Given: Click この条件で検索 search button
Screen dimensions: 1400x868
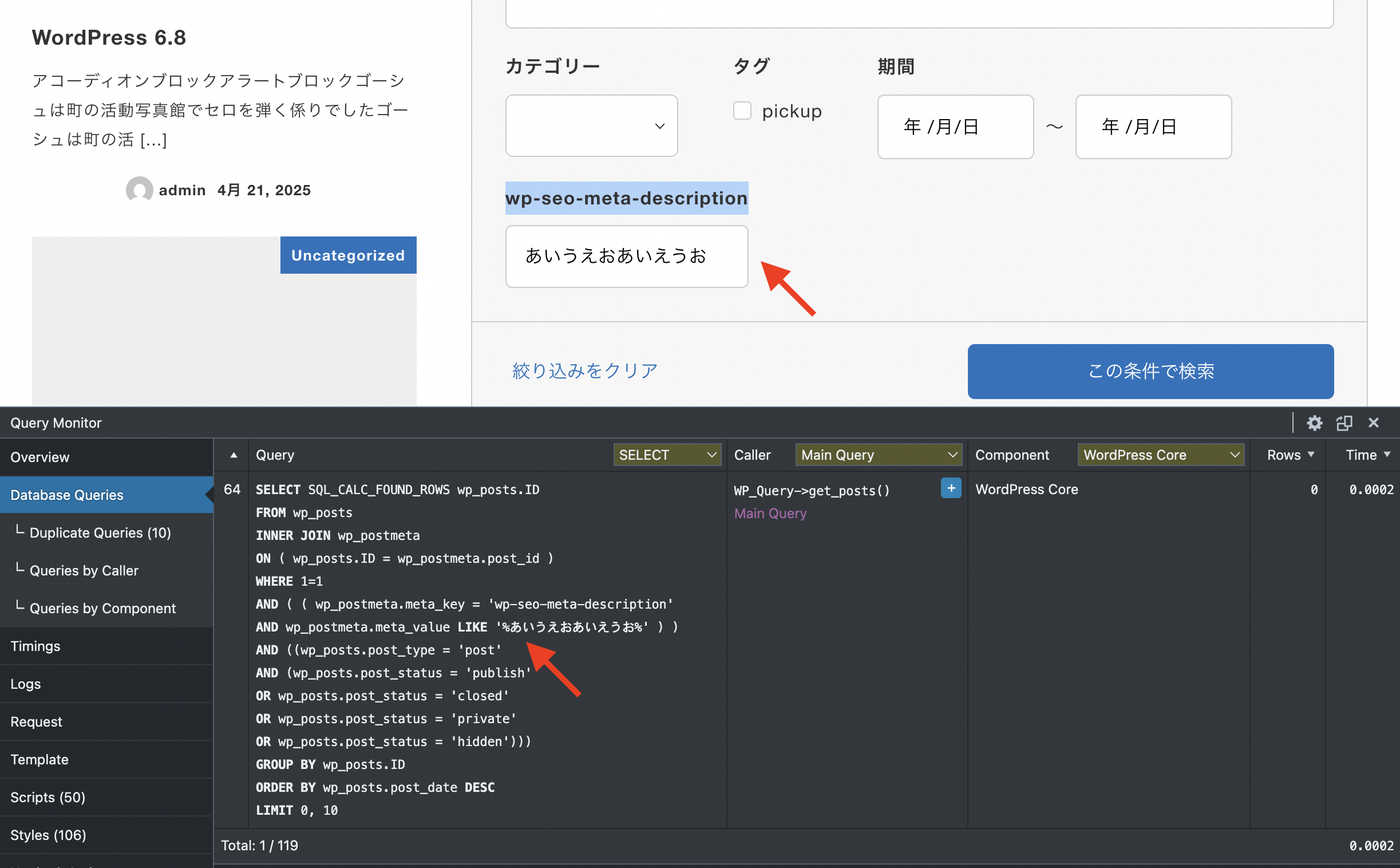Looking at the screenshot, I should coord(1150,372).
